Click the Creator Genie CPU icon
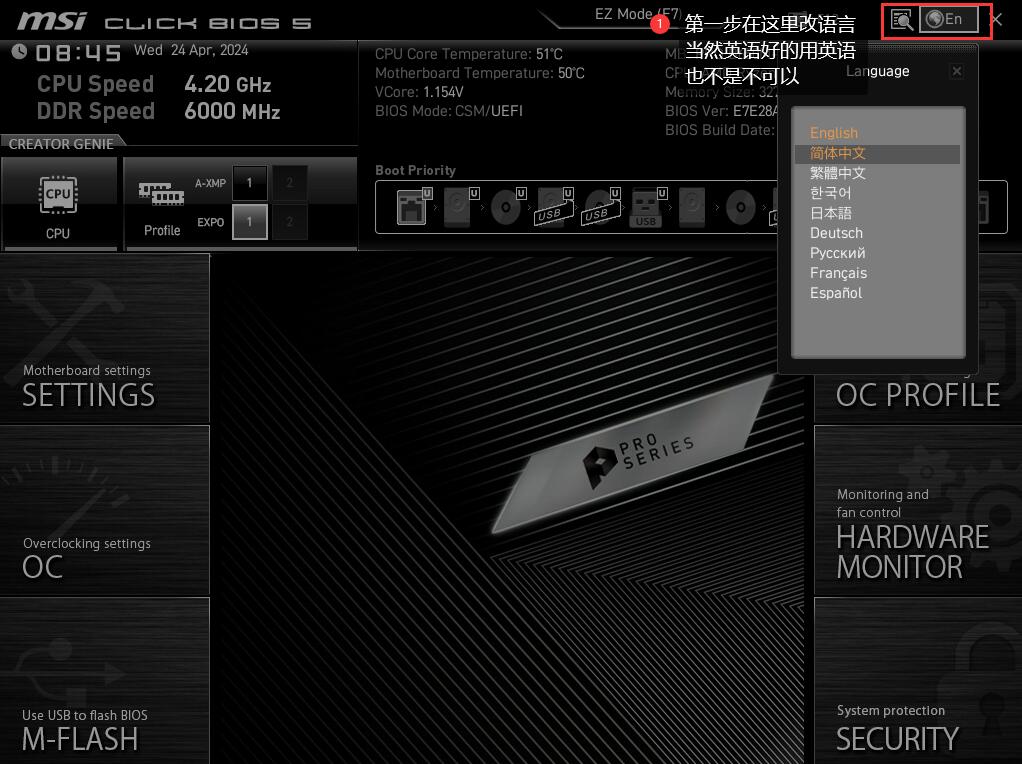The image size is (1022, 764). (x=58, y=204)
